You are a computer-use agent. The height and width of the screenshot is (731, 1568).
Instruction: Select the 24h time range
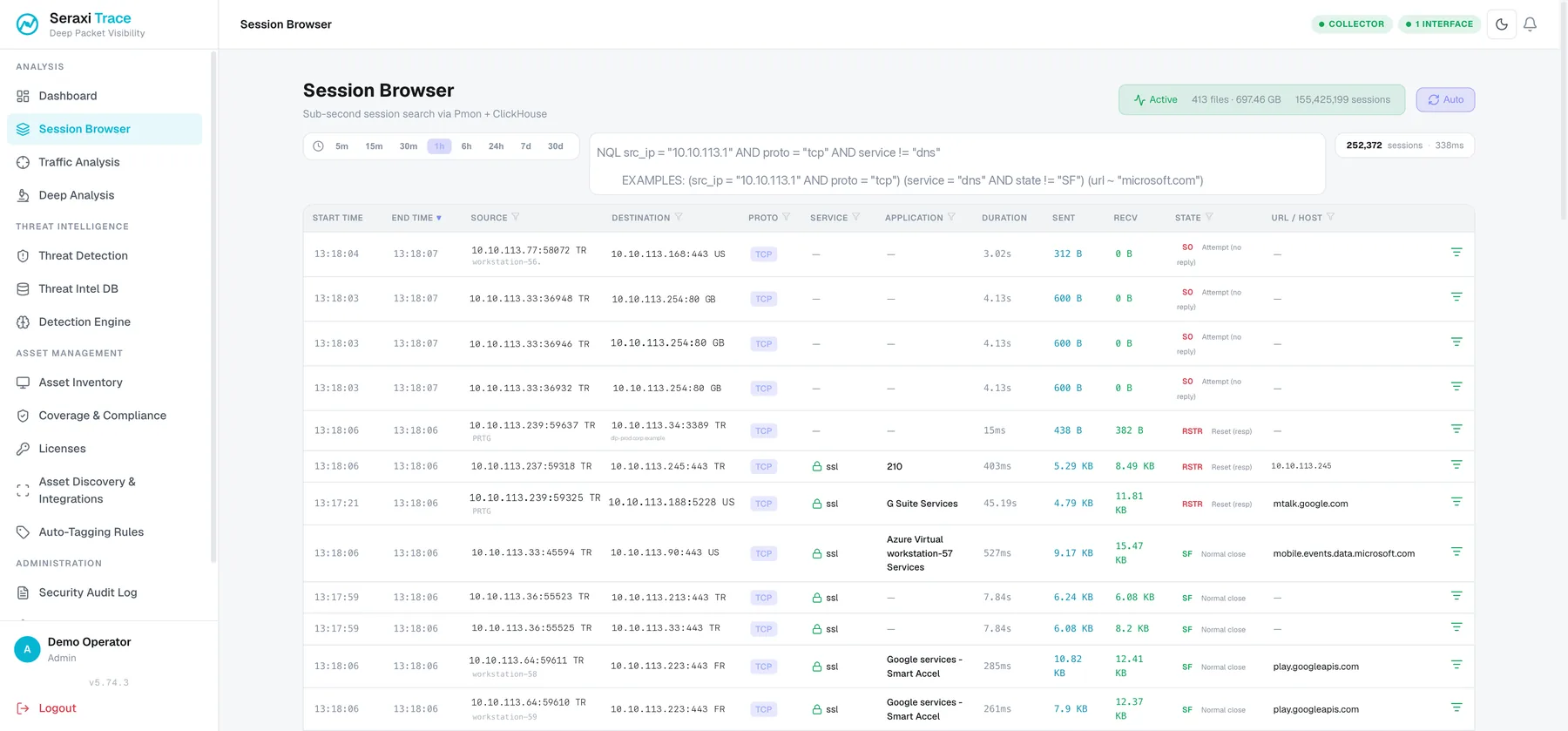click(x=497, y=146)
